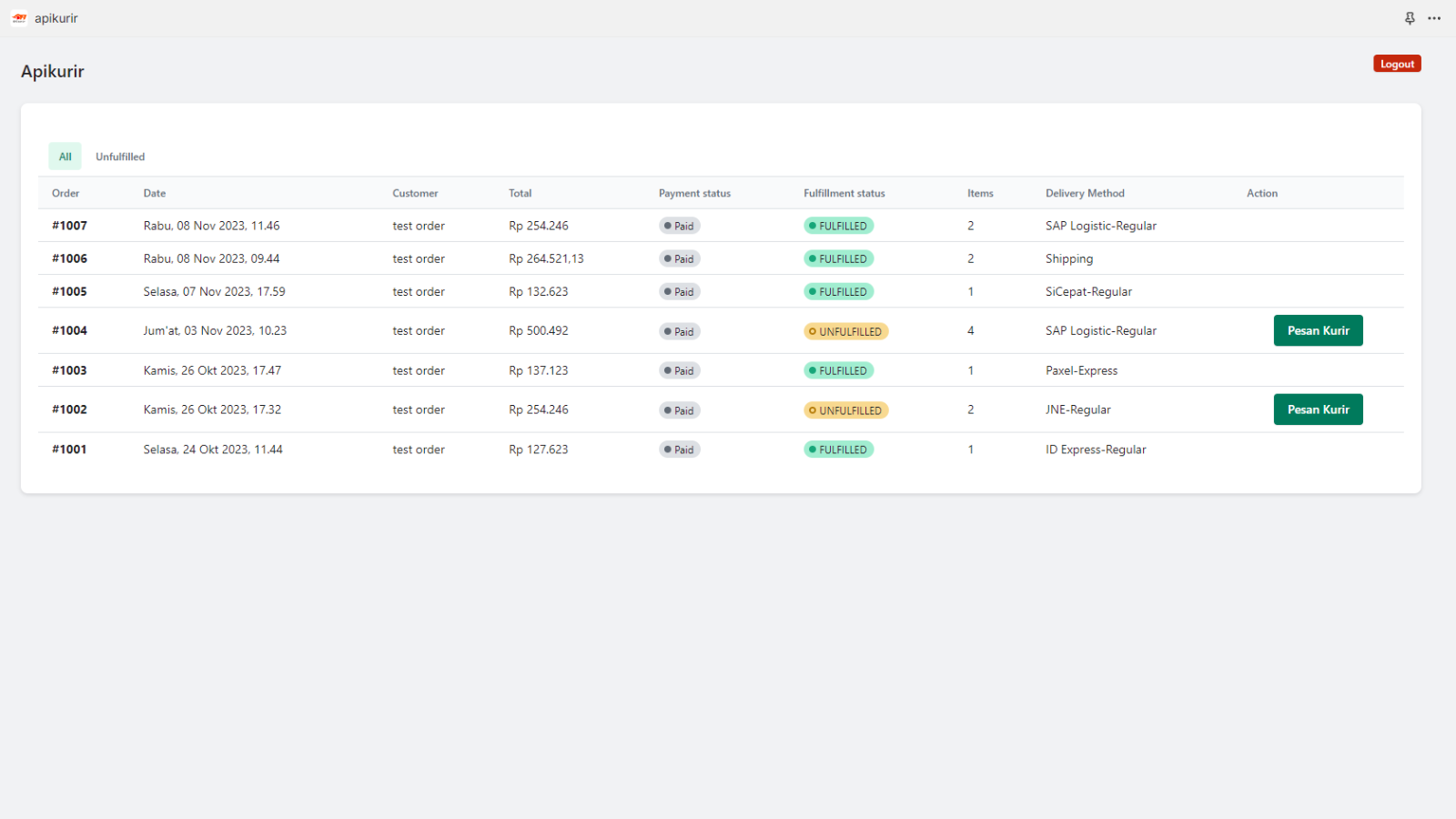Click date Selasa, 24 Okt 2023, 11.44
1456x819 pixels.
213,450
